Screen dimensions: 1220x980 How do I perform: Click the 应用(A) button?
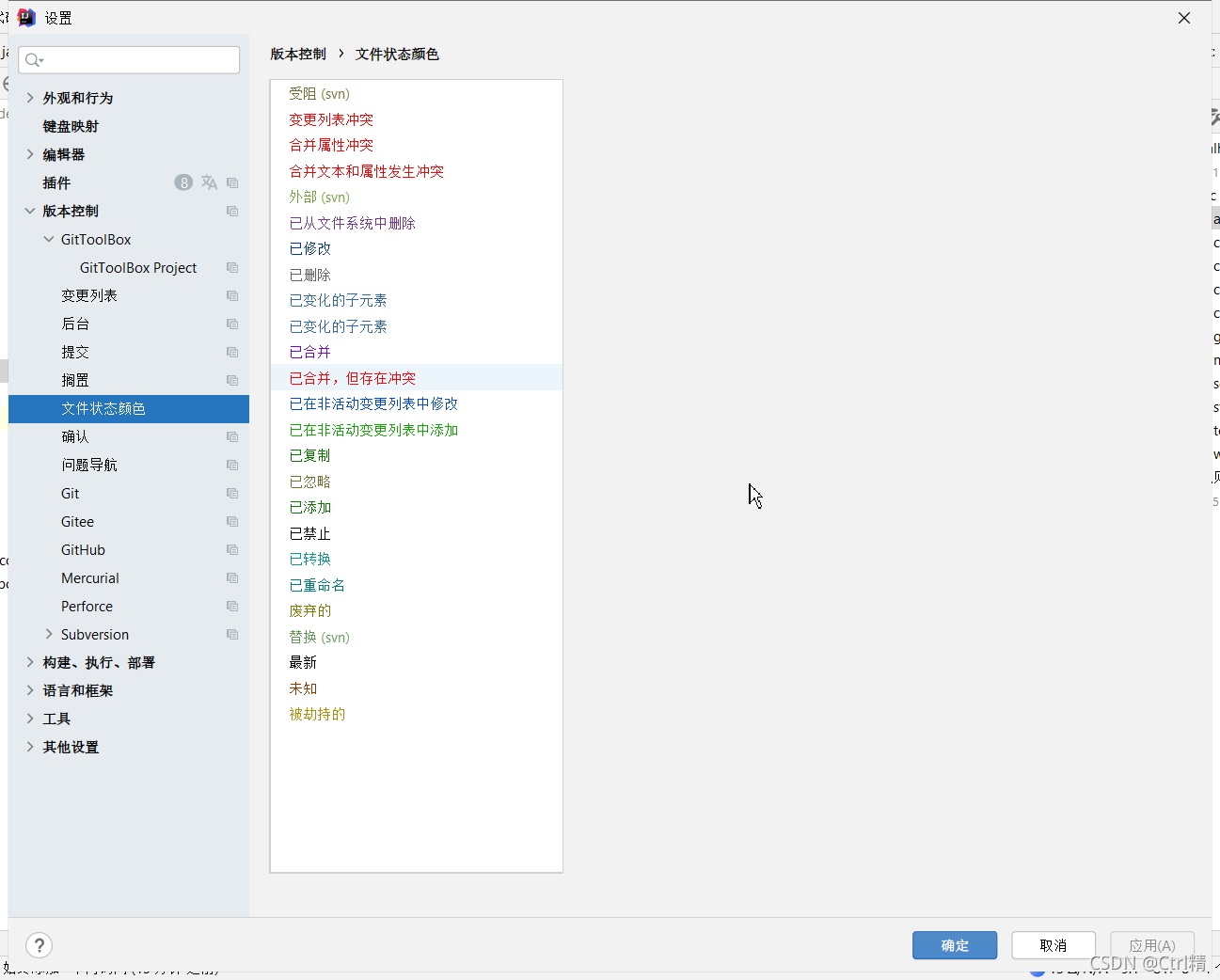(1152, 945)
